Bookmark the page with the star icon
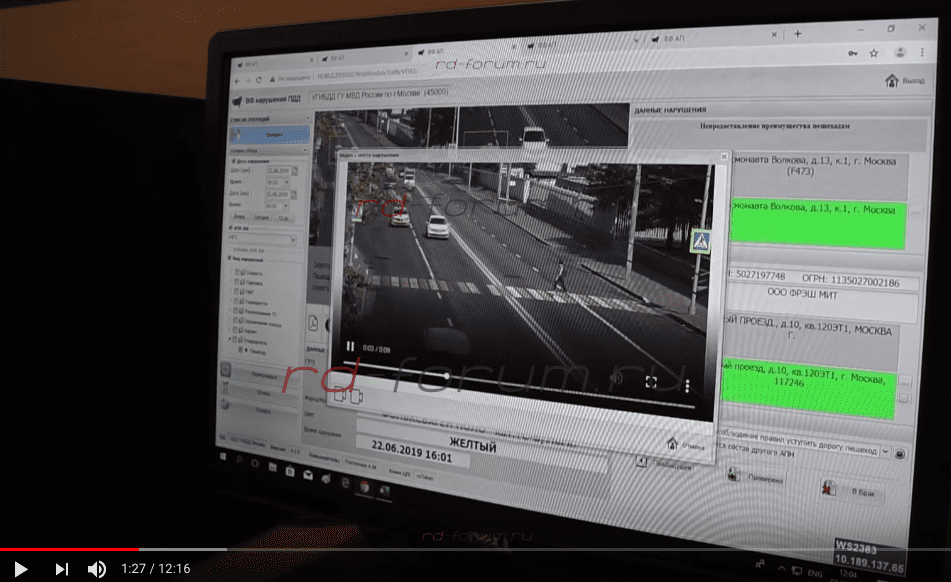Viewport: 951px width, 582px height. [x=873, y=53]
